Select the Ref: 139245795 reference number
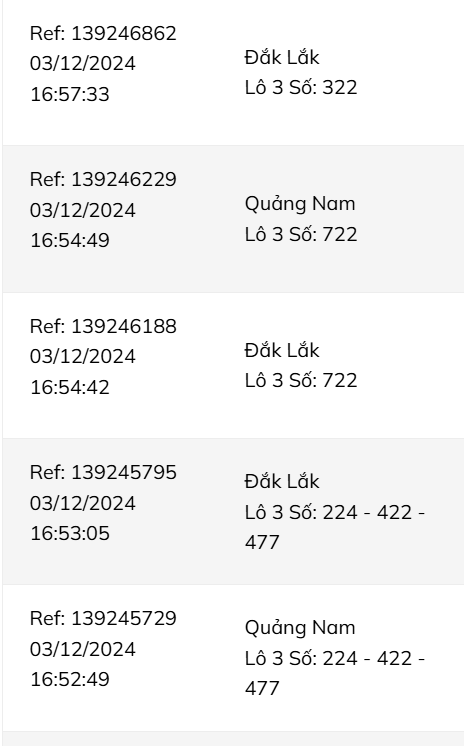 (103, 472)
